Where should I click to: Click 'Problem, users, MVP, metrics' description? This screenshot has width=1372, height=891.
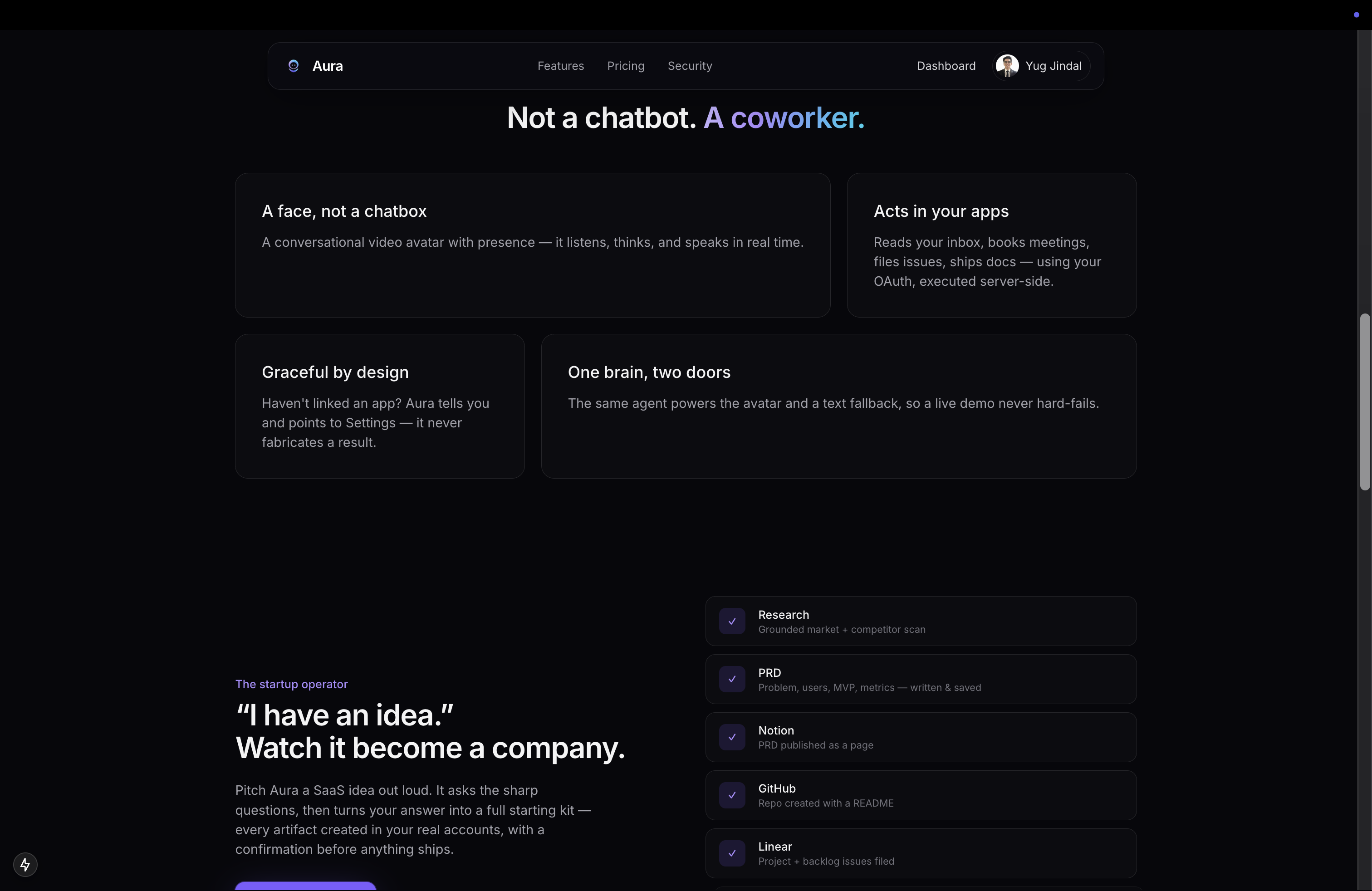point(869,688)
